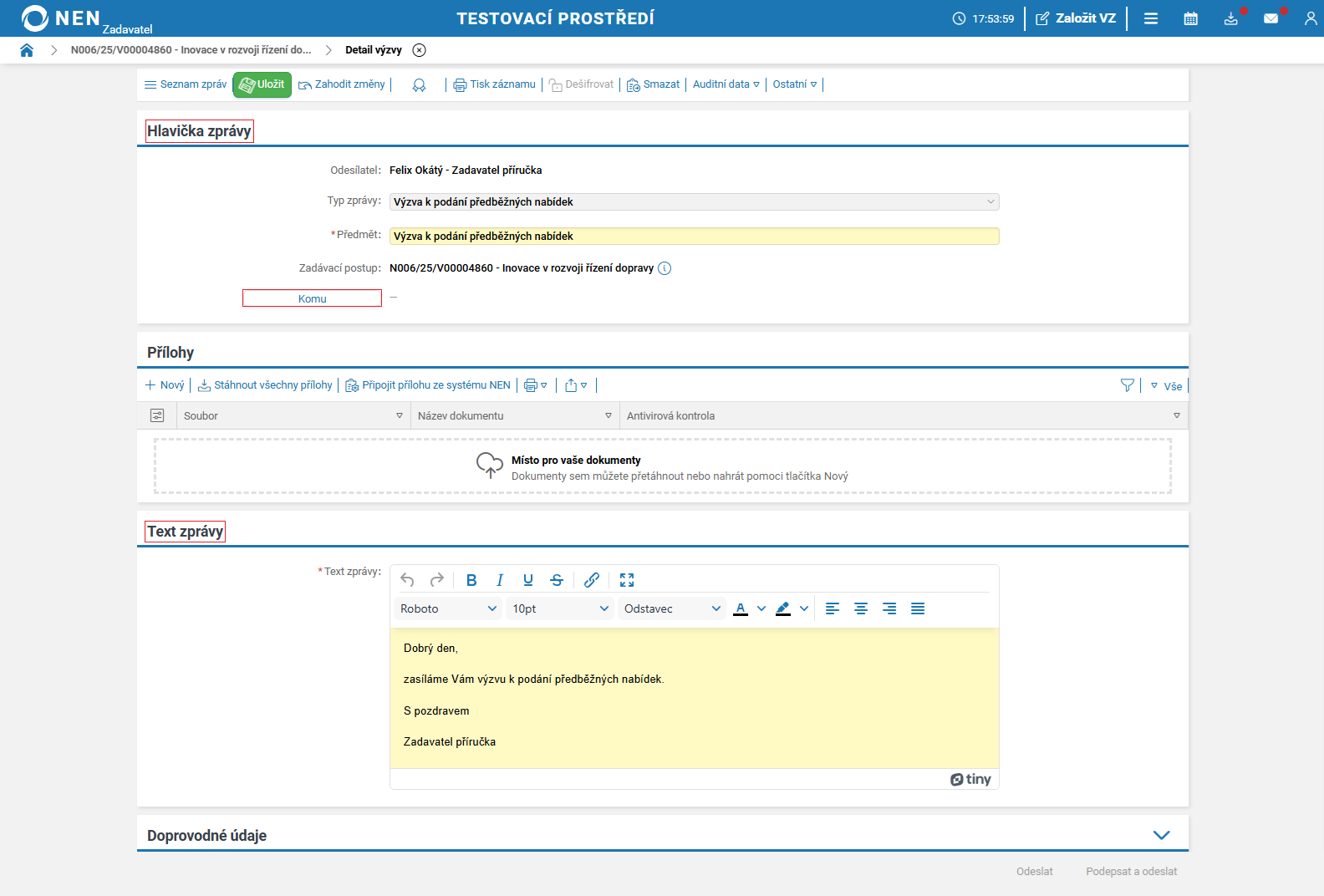
Task: Justify the text
Action: [918, 608]
